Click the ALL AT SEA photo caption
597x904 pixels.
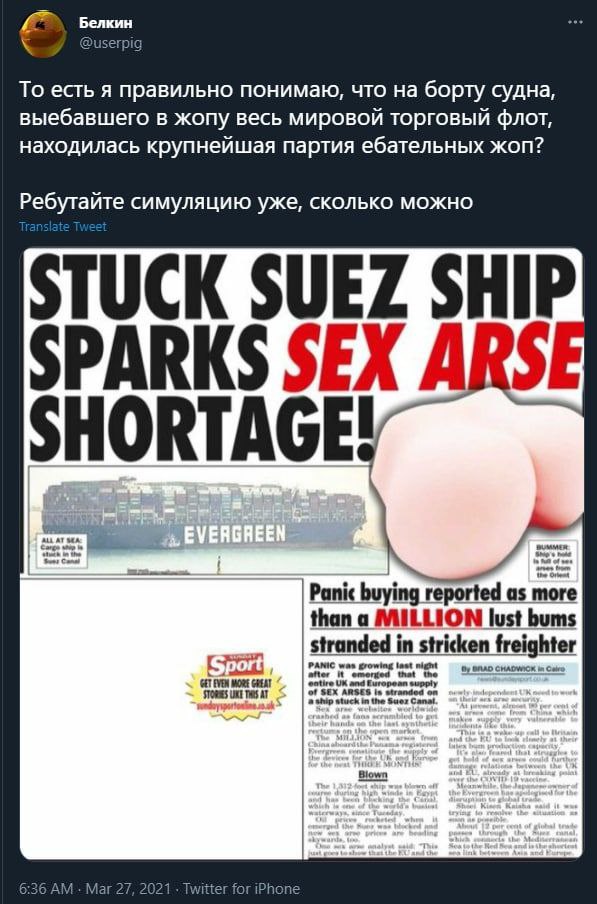(62, 551)
